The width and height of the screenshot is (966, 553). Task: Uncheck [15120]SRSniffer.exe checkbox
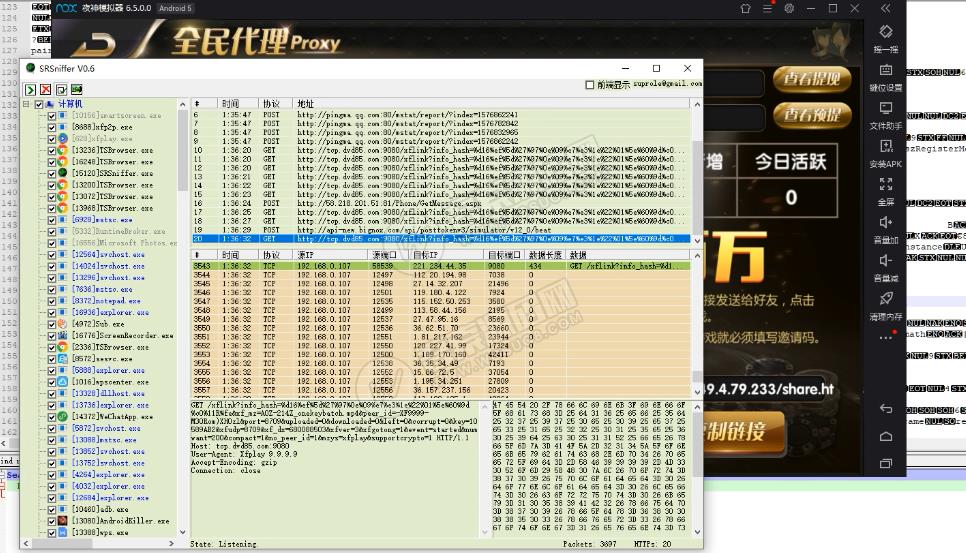[52, 173]
